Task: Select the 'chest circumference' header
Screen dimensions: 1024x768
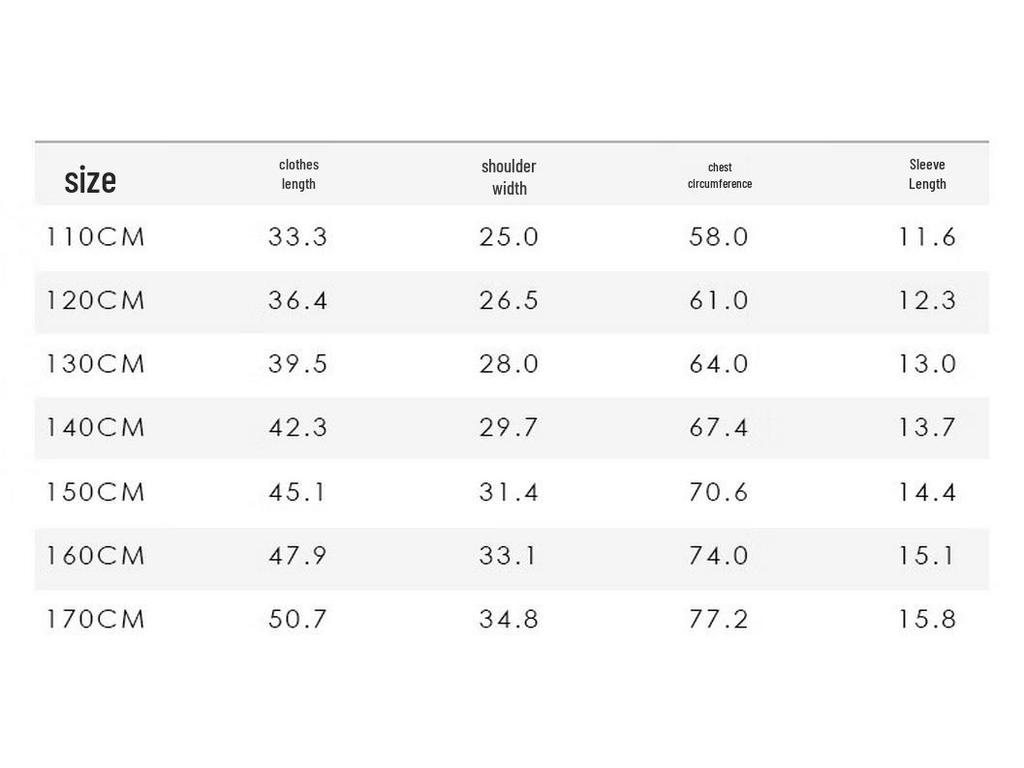Action: [720, 176]
